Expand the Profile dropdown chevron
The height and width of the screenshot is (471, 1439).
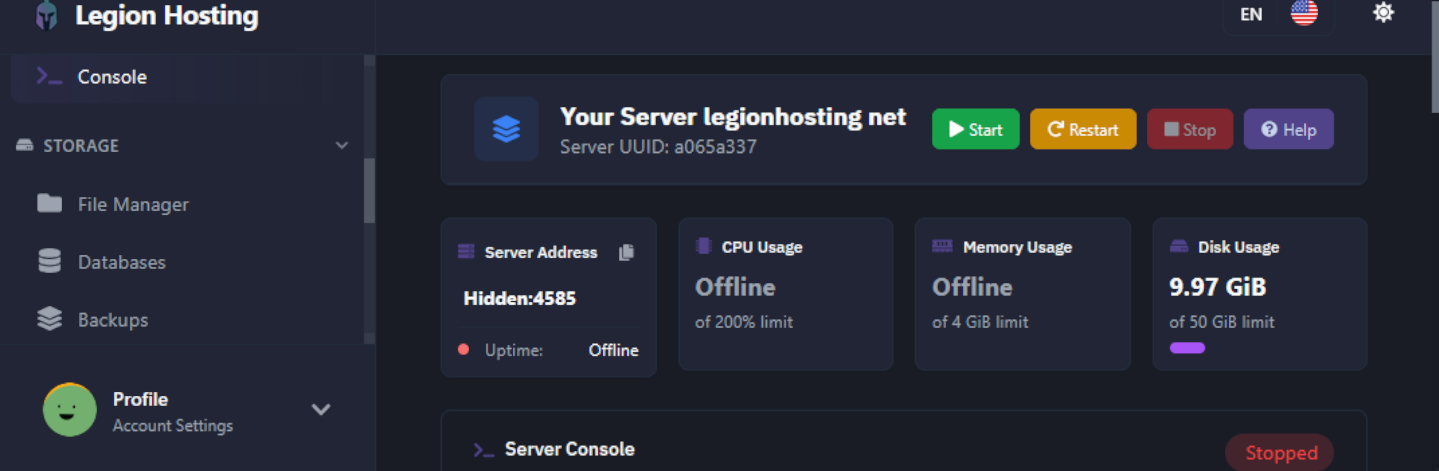tap(321, 409)
